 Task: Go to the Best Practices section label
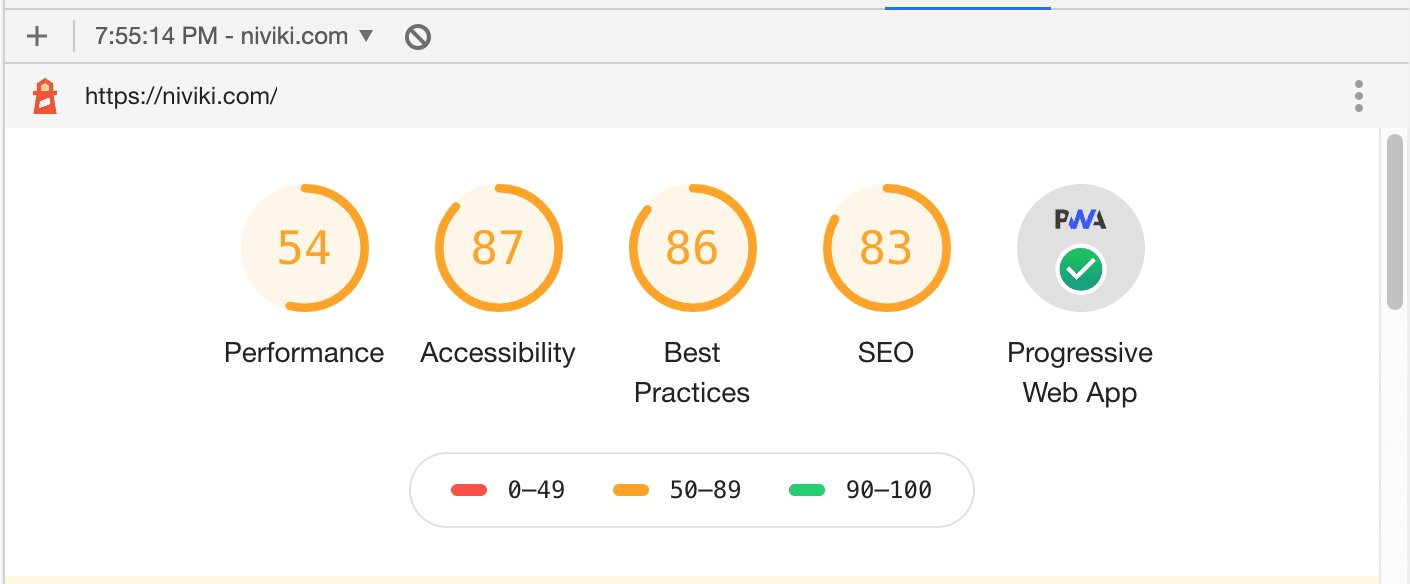pyautogui.click(x=692, y=373)
